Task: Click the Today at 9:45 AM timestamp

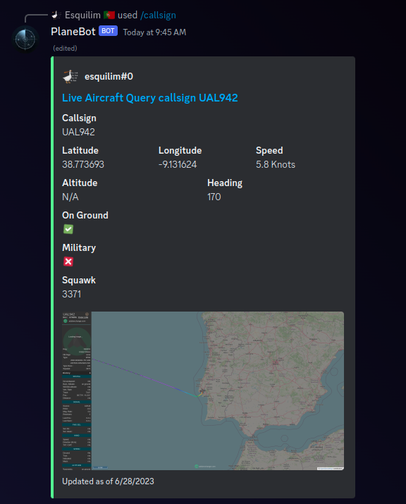Action: click(x=155, y=32)
